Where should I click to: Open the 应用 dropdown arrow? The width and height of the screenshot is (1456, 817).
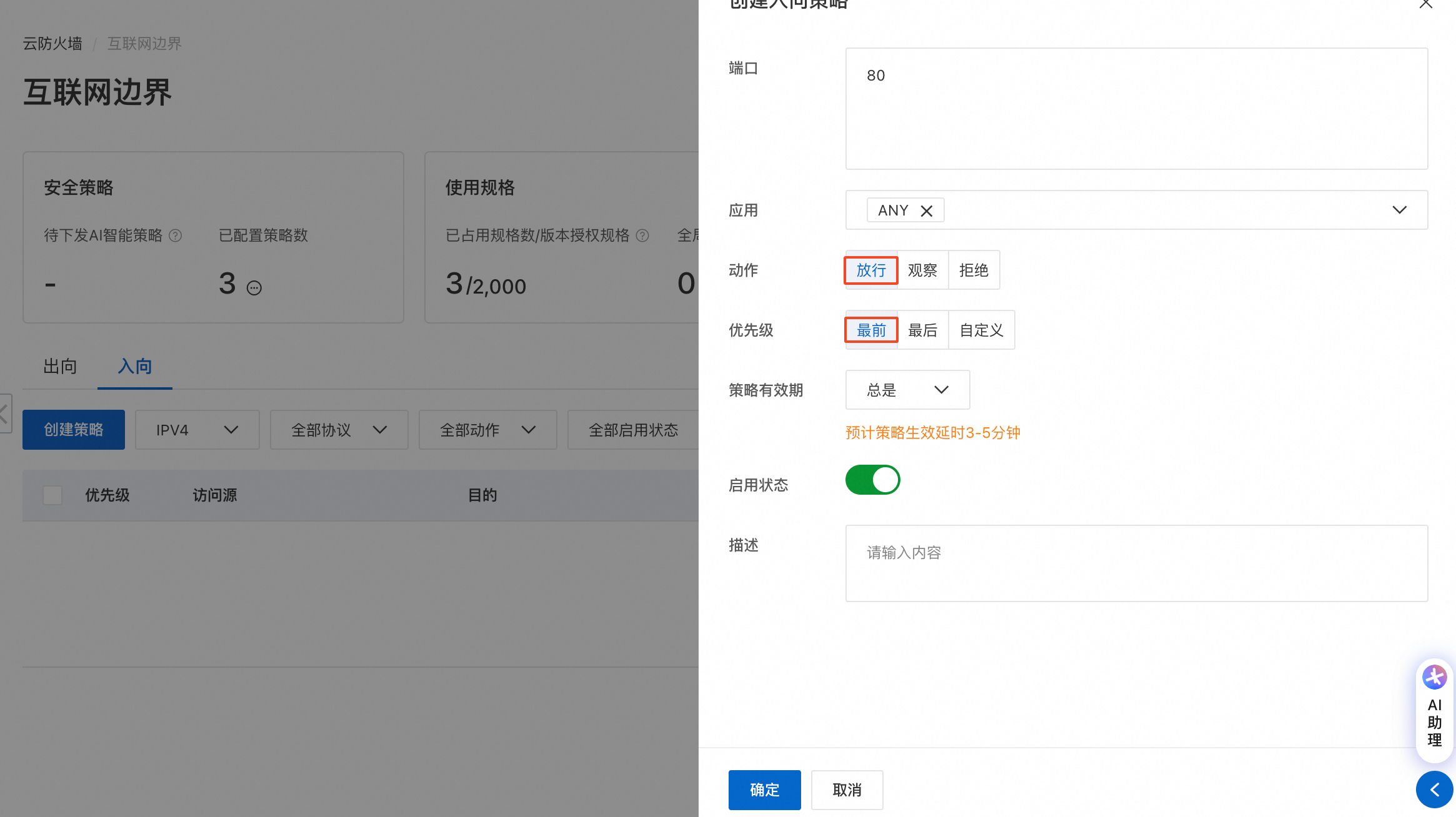(1399, 210)
